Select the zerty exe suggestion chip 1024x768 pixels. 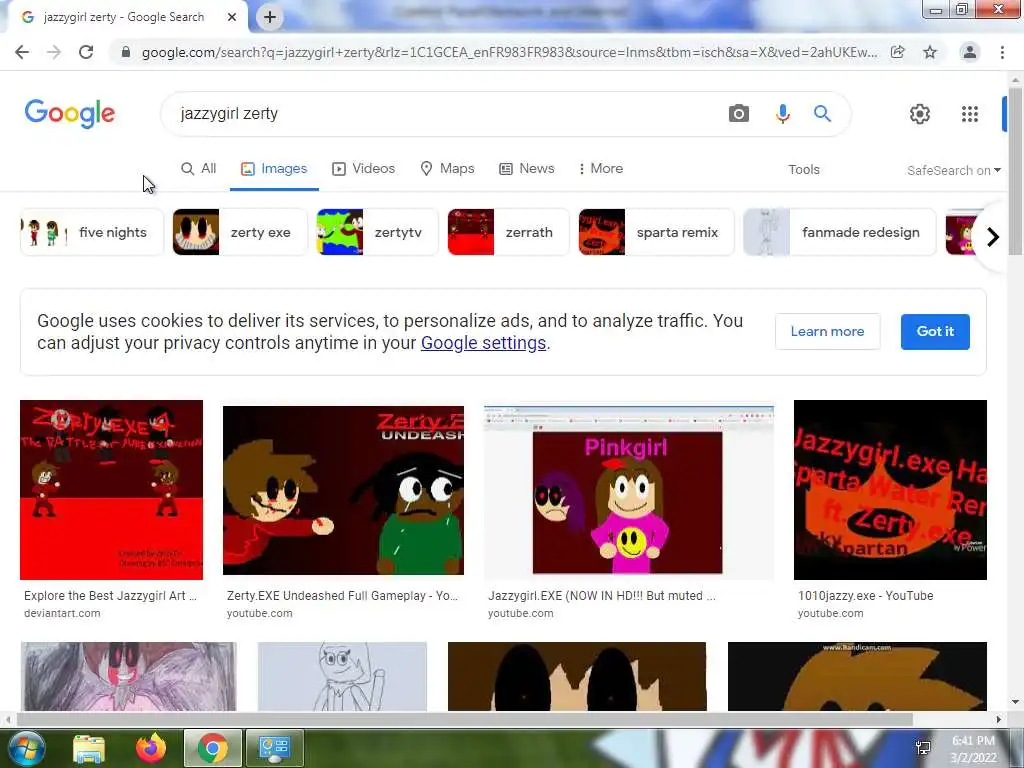(x=240, y=232)
